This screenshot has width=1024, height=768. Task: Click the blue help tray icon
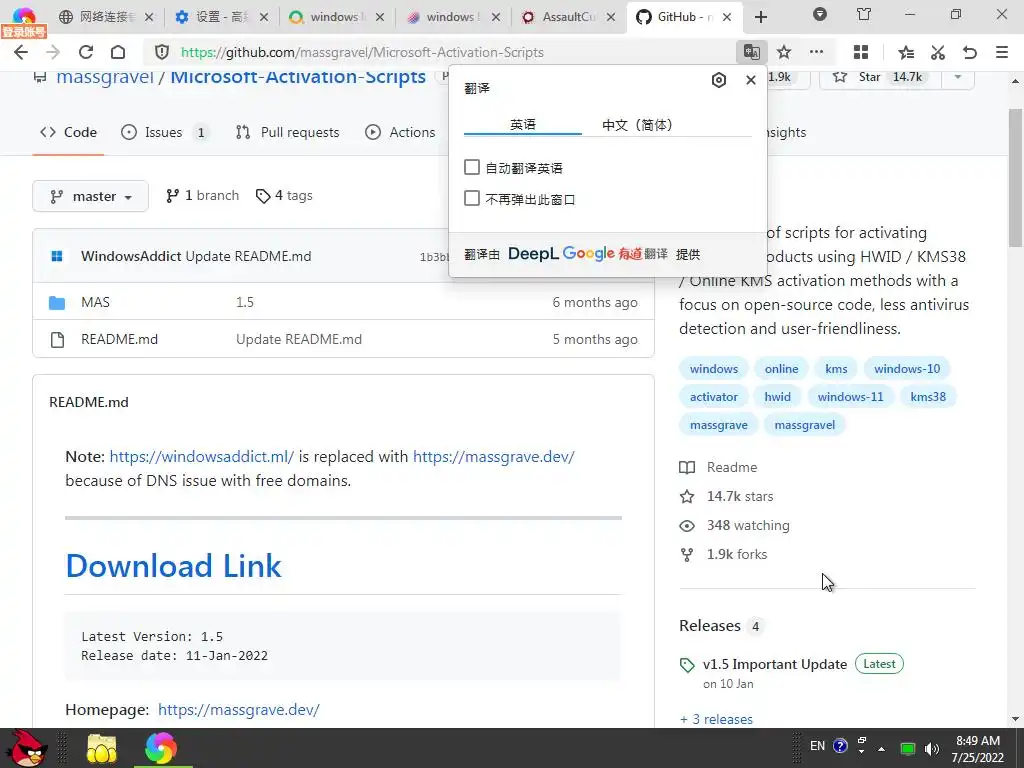pos(840,746)
